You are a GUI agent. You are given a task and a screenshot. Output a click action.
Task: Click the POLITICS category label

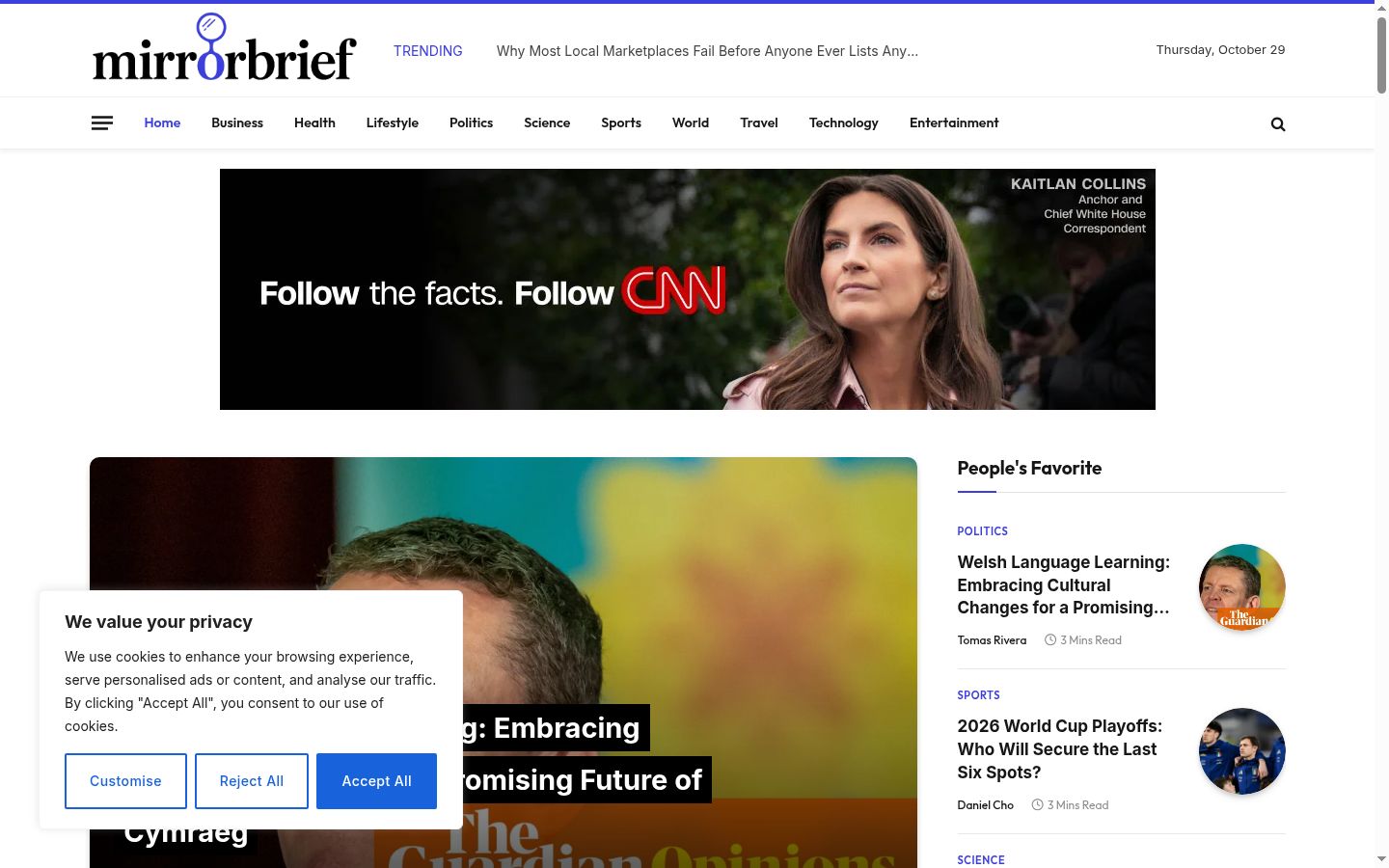click(x=982, y=531)
